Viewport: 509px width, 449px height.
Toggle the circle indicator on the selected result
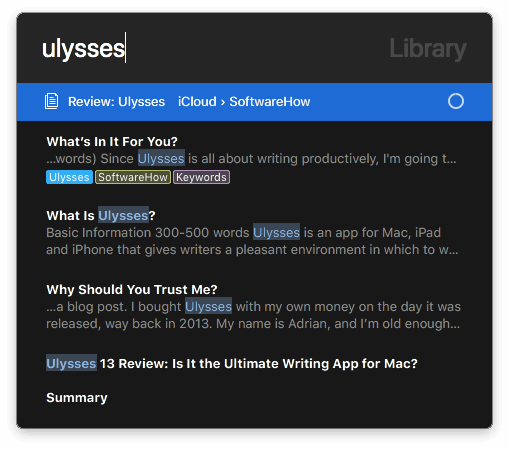click(456, 101)
